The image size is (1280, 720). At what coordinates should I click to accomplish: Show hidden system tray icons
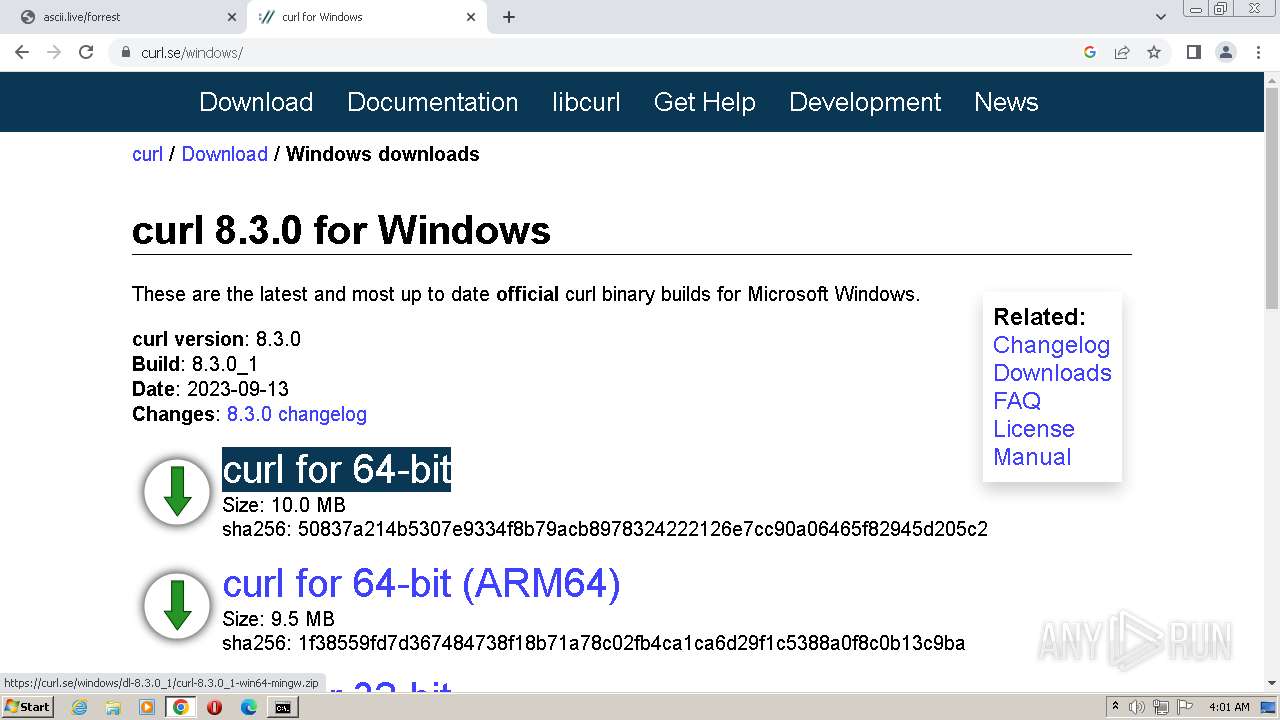point(1116,707)
